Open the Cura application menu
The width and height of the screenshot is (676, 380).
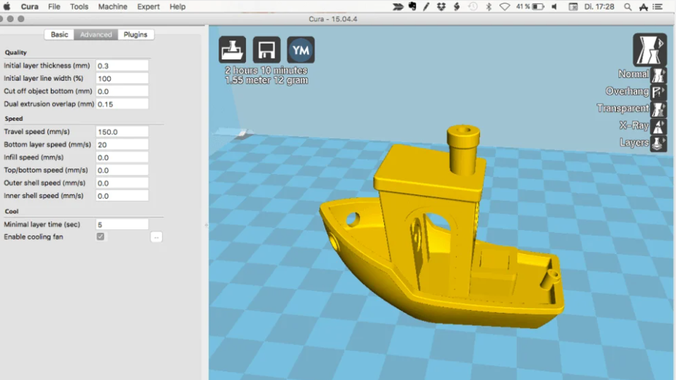[29, 6]
